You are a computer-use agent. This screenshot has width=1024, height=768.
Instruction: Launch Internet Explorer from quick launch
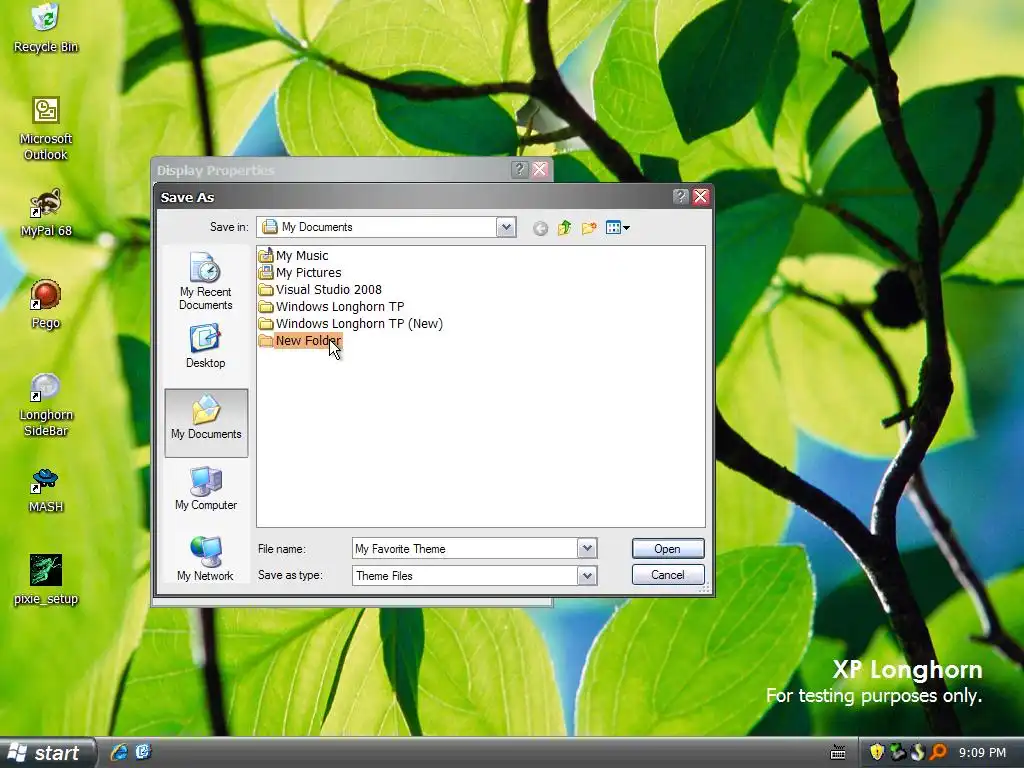coord(119,752)
